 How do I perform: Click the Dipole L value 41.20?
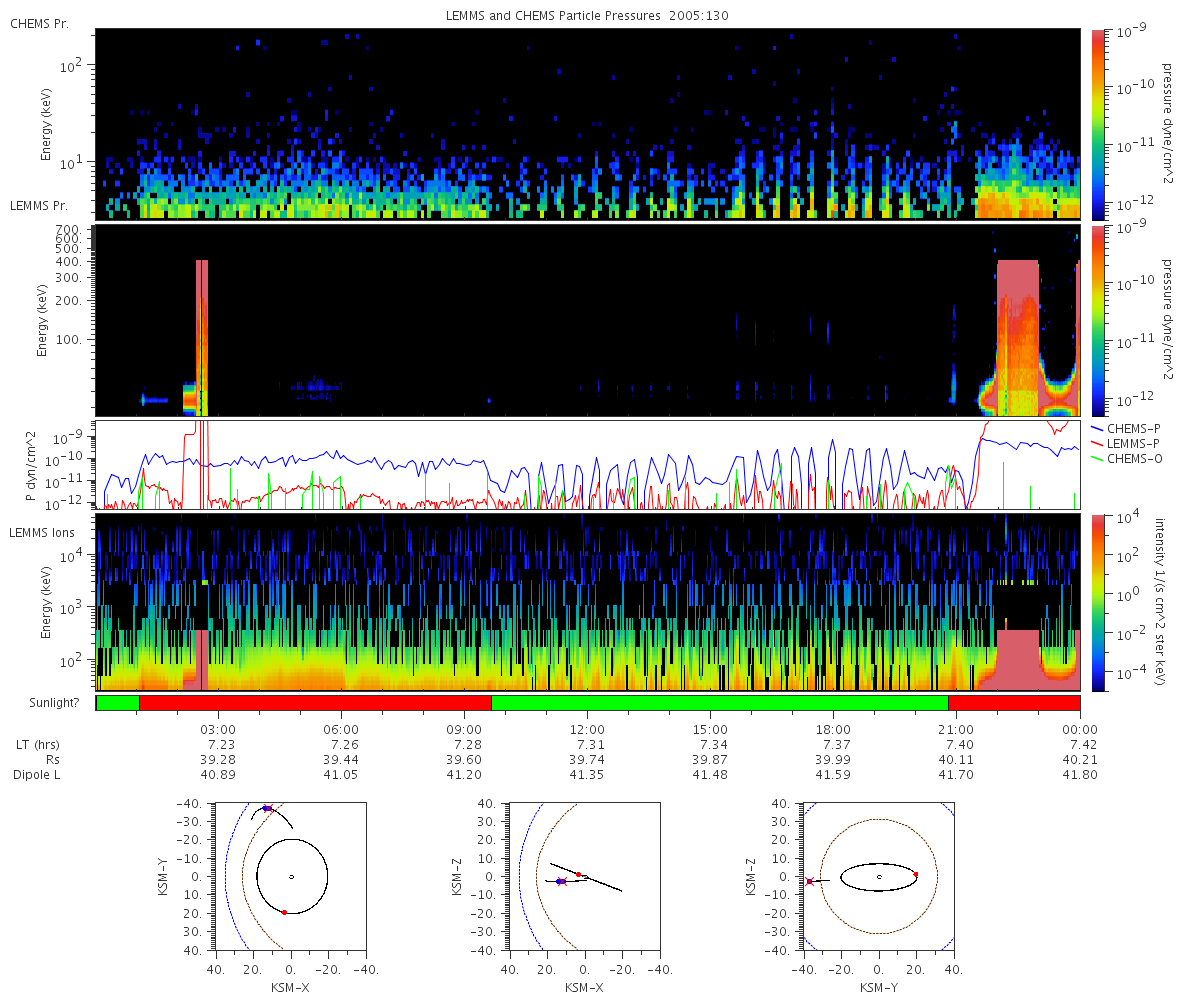click(464, 775)
